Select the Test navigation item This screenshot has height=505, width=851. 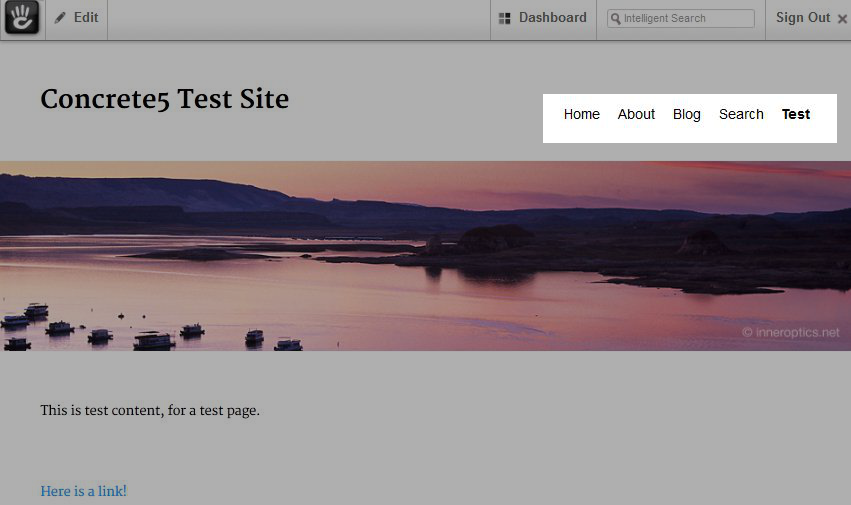point(796,114)
